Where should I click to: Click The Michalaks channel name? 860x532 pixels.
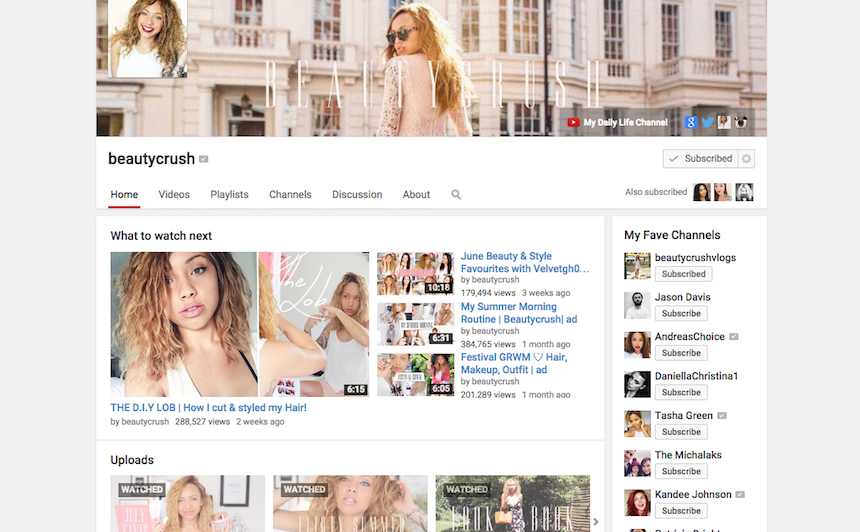click(x=688, y=455)
